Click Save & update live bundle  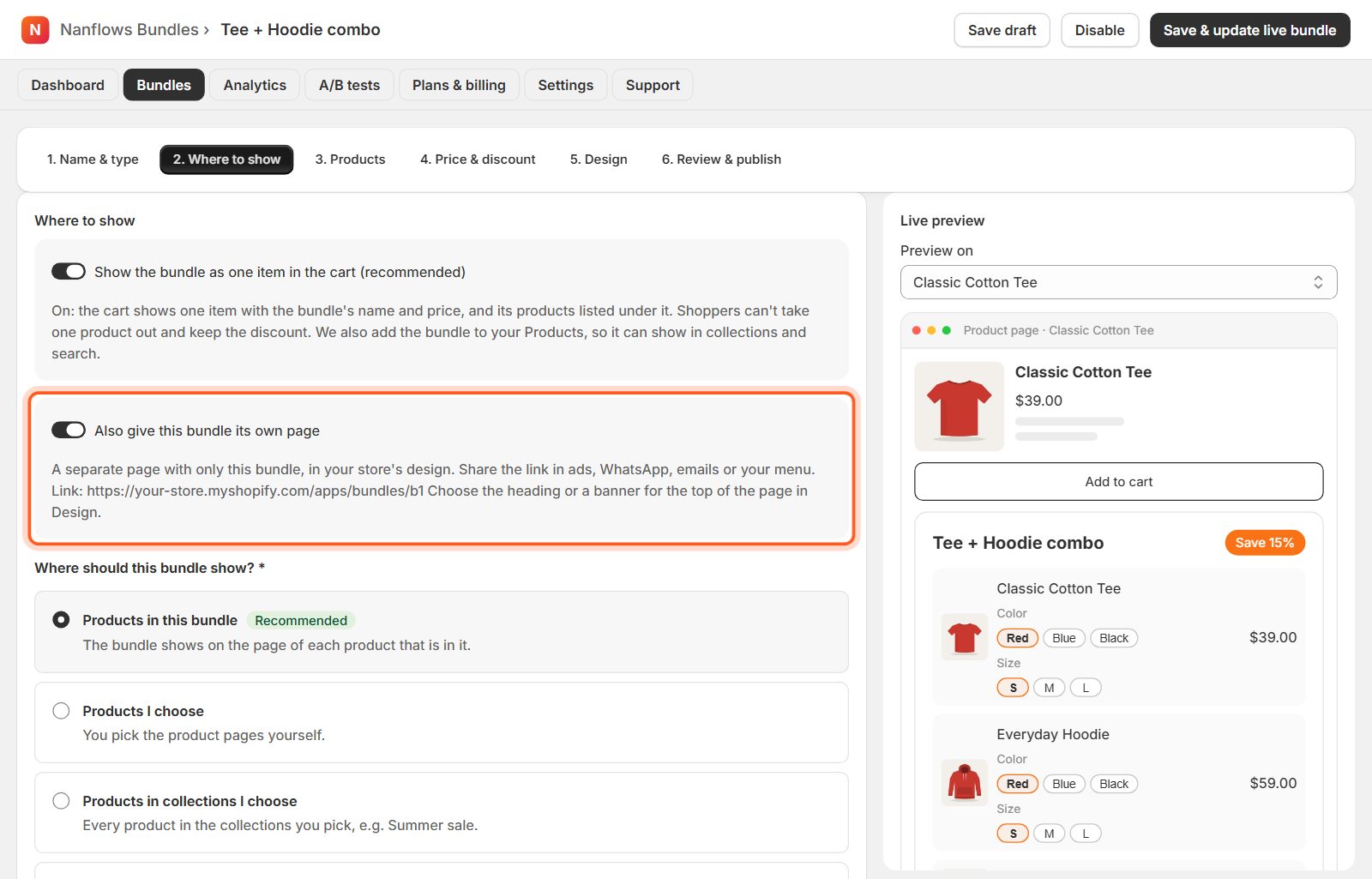tap(1249, 30)
